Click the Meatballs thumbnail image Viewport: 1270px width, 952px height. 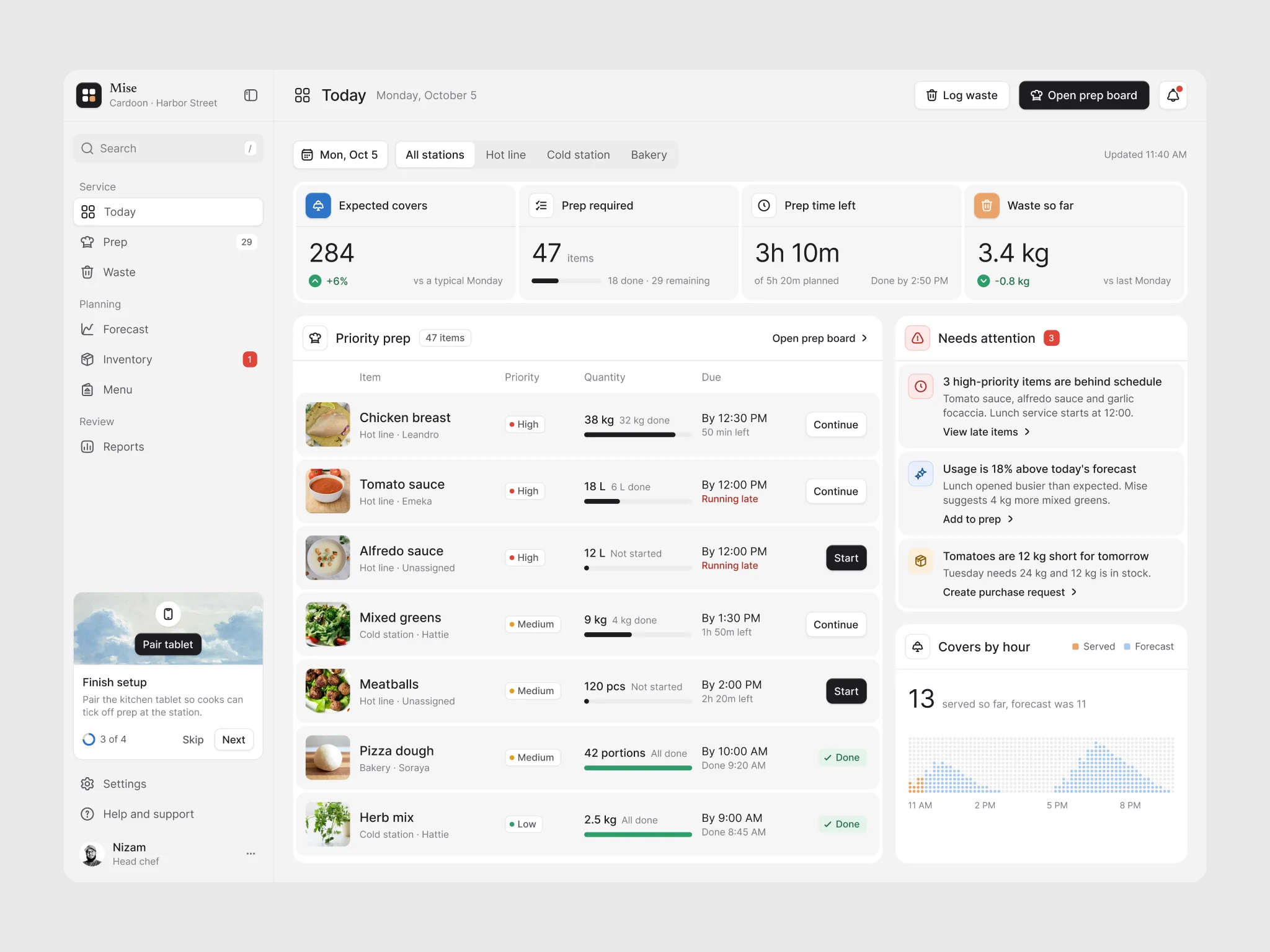pos(327,690)
